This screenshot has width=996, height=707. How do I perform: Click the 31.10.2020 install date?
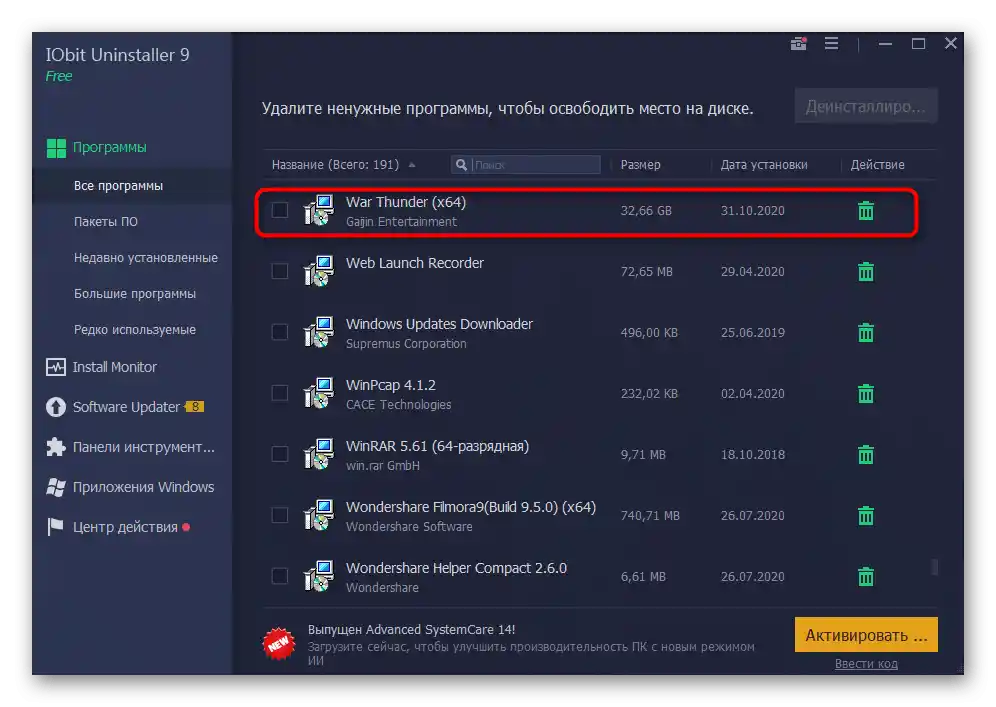[x=753, y=210]
